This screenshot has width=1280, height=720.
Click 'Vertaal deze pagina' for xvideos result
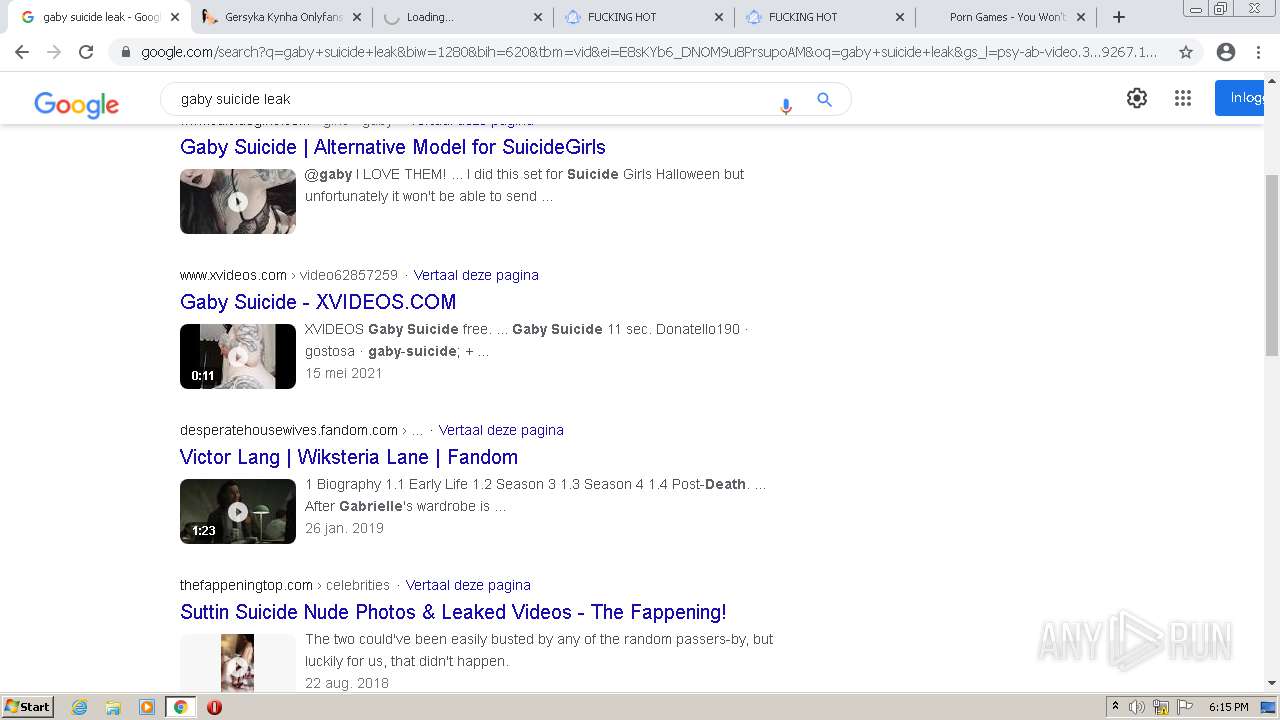(x=476, y=275)
